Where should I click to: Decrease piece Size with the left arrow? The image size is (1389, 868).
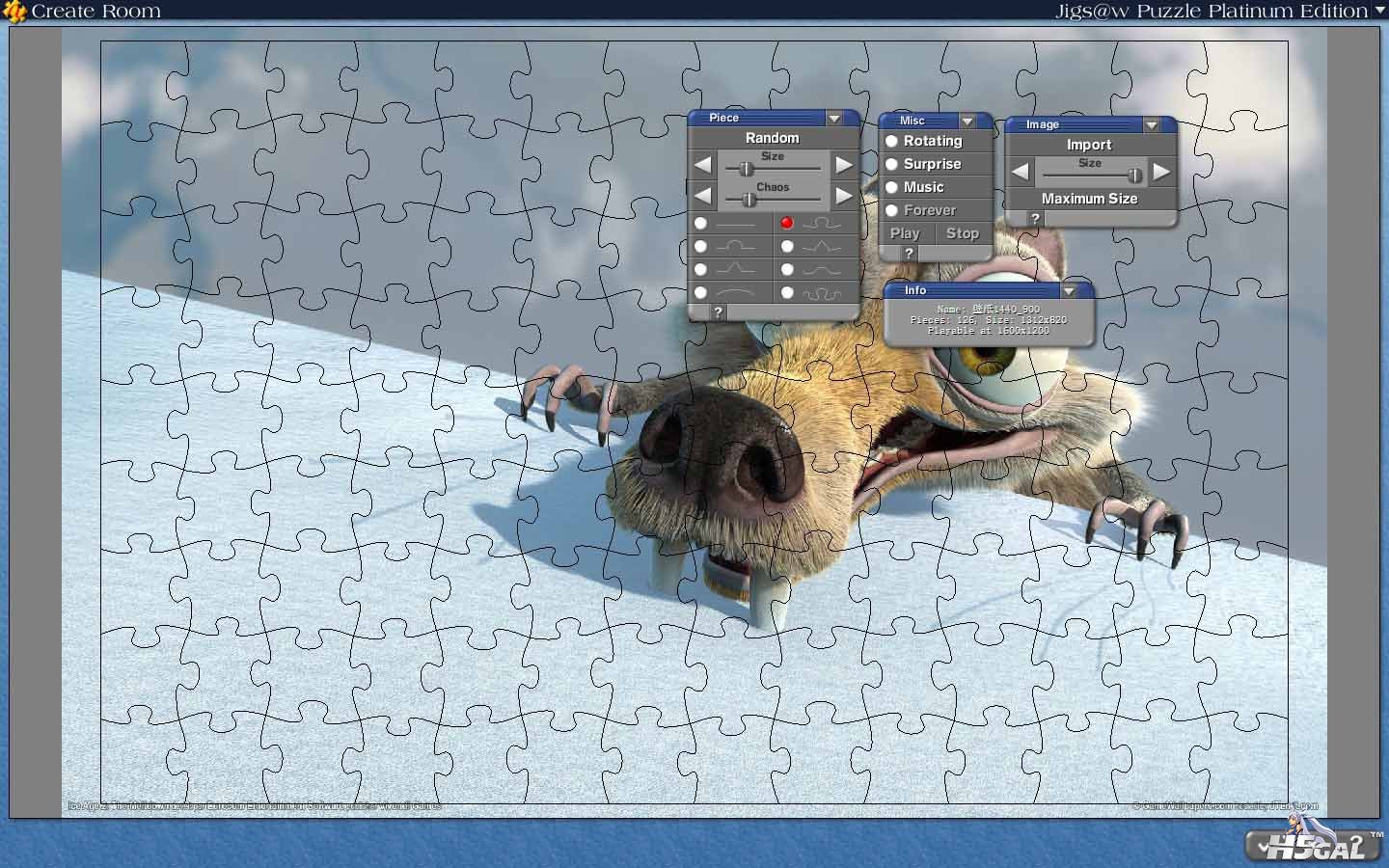point(703,165)
